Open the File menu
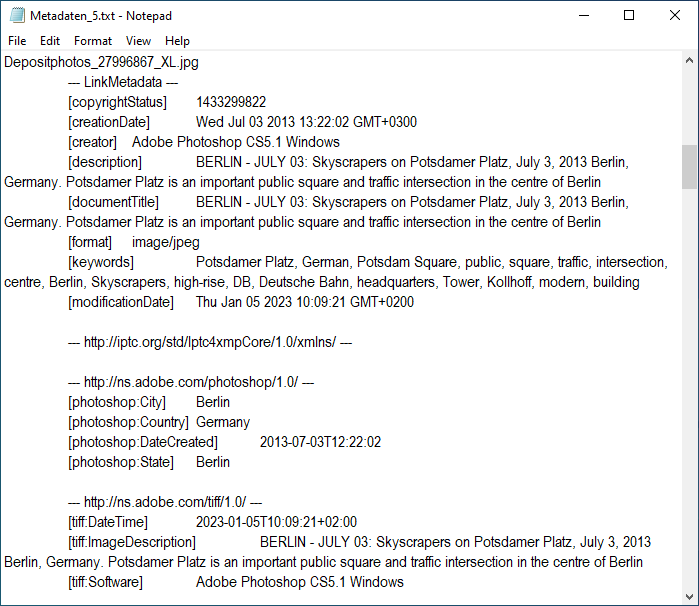This screenshot has height=606, width=699. [17, 41]
